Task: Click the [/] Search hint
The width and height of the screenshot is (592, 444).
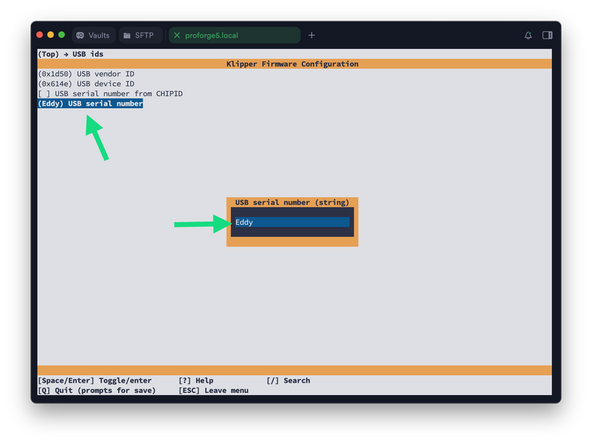Action: click(288, 381)
